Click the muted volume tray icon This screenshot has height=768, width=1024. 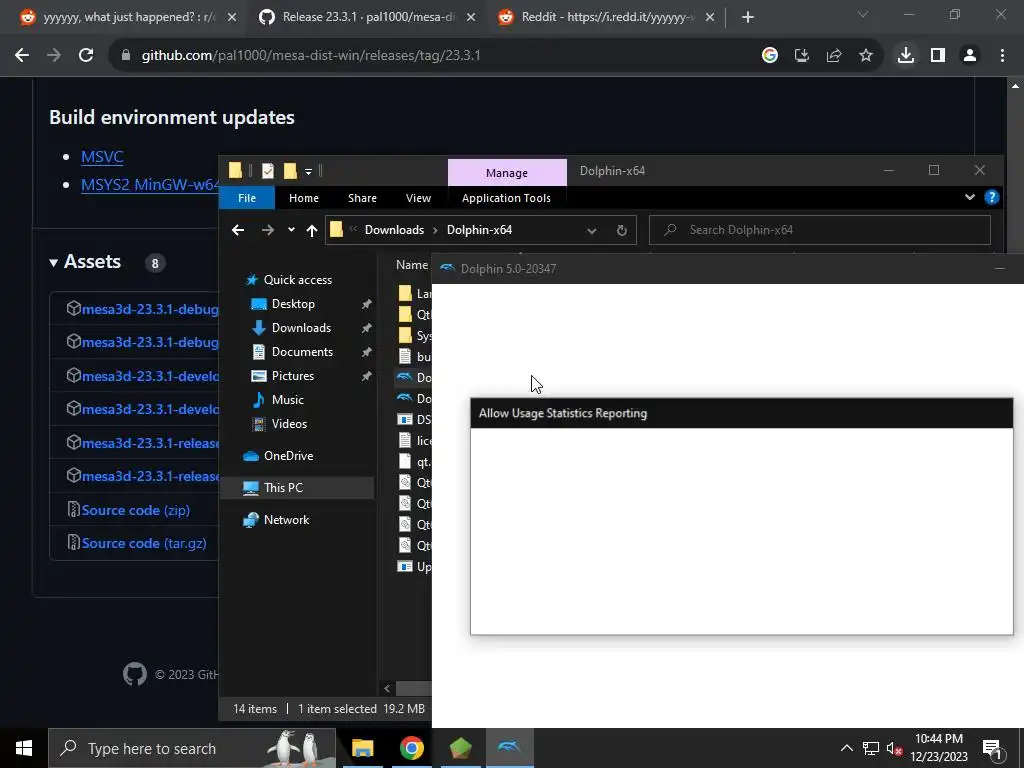pos(894,748)
